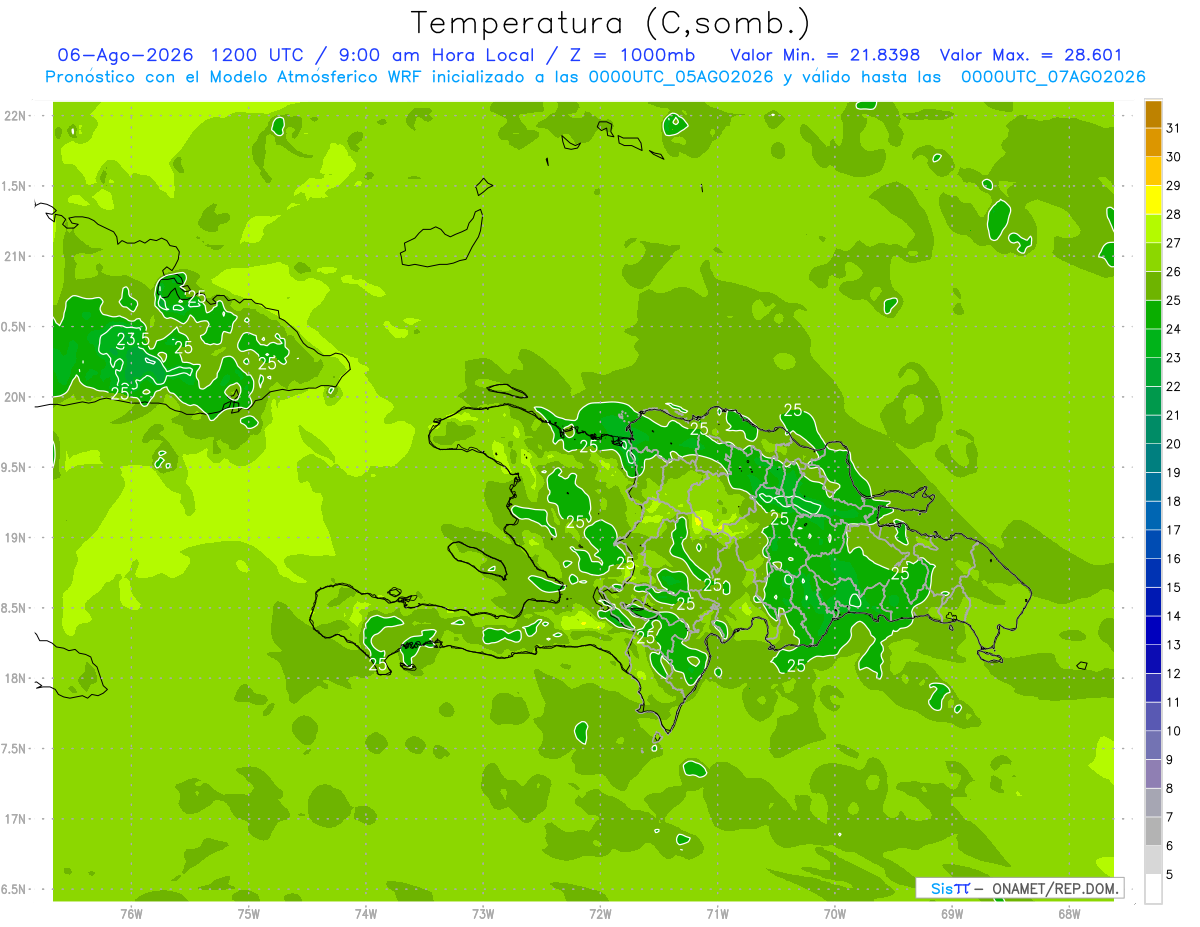The height and width of the screenshot is (927, 1200).
Task: Click the 22N latitude axis label
Action: point(17,116)
